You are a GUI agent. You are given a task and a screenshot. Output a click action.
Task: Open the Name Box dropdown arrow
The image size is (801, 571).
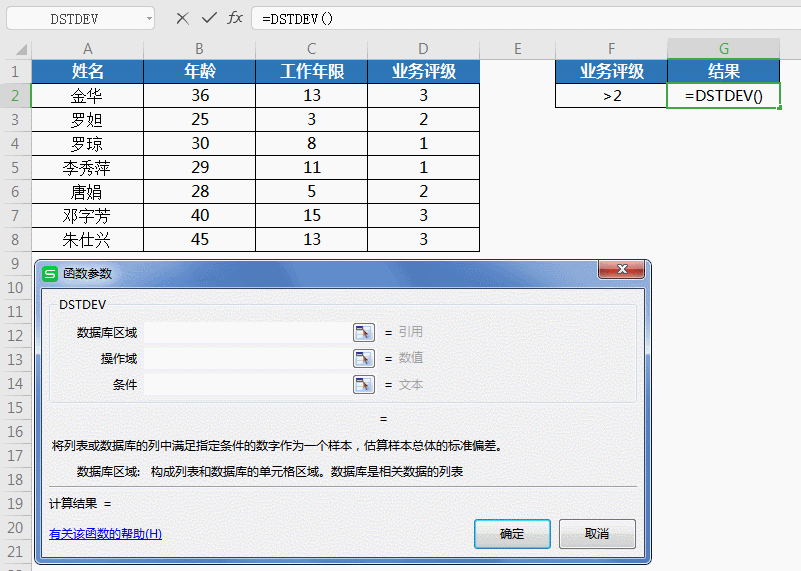pyautogui.click(x=149, y=19)
